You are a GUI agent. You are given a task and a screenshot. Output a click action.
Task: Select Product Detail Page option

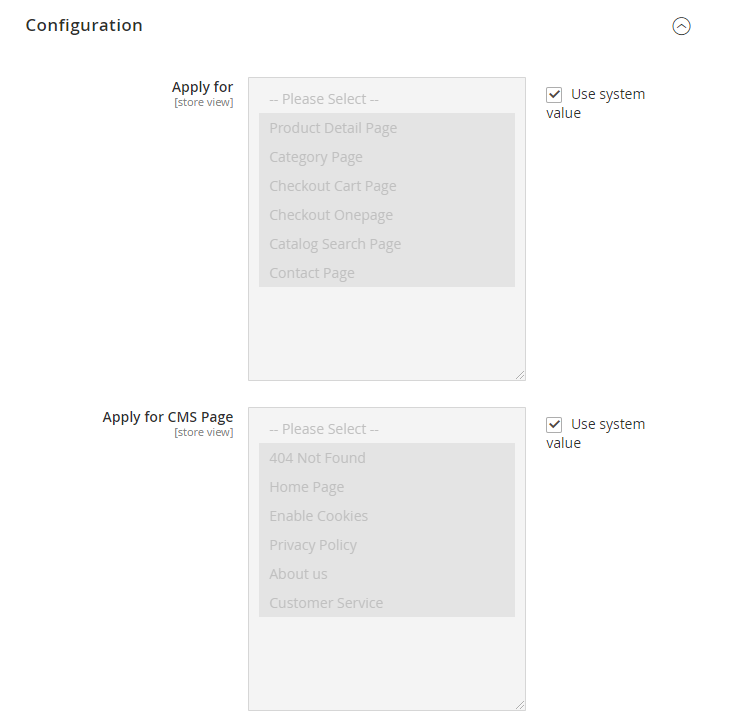tap(333, 128)
